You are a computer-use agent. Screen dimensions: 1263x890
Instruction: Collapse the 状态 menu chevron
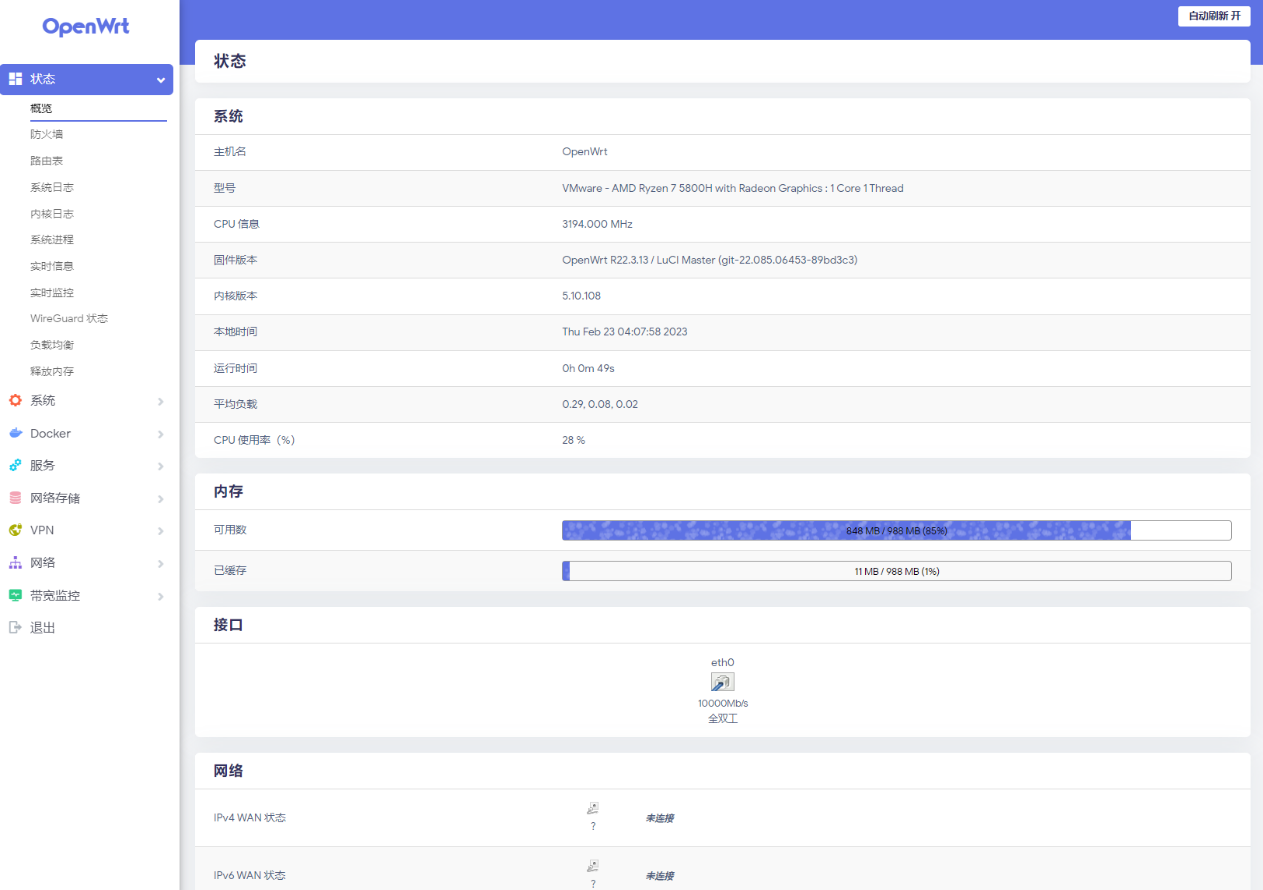pos(161,80)
